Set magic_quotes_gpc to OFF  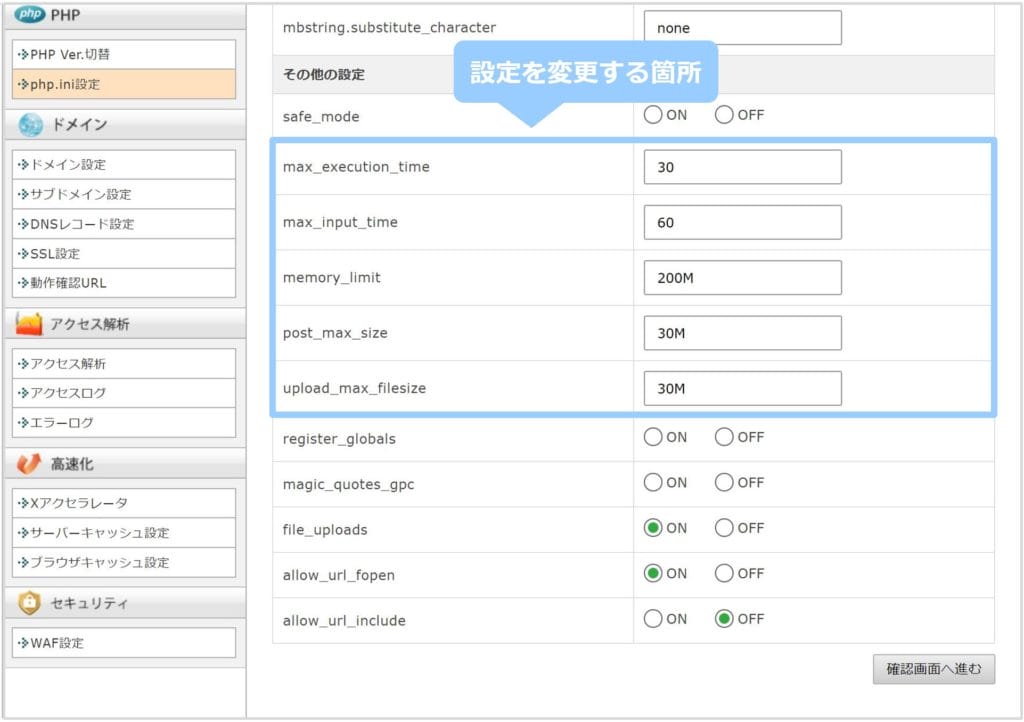coord(724,482)
